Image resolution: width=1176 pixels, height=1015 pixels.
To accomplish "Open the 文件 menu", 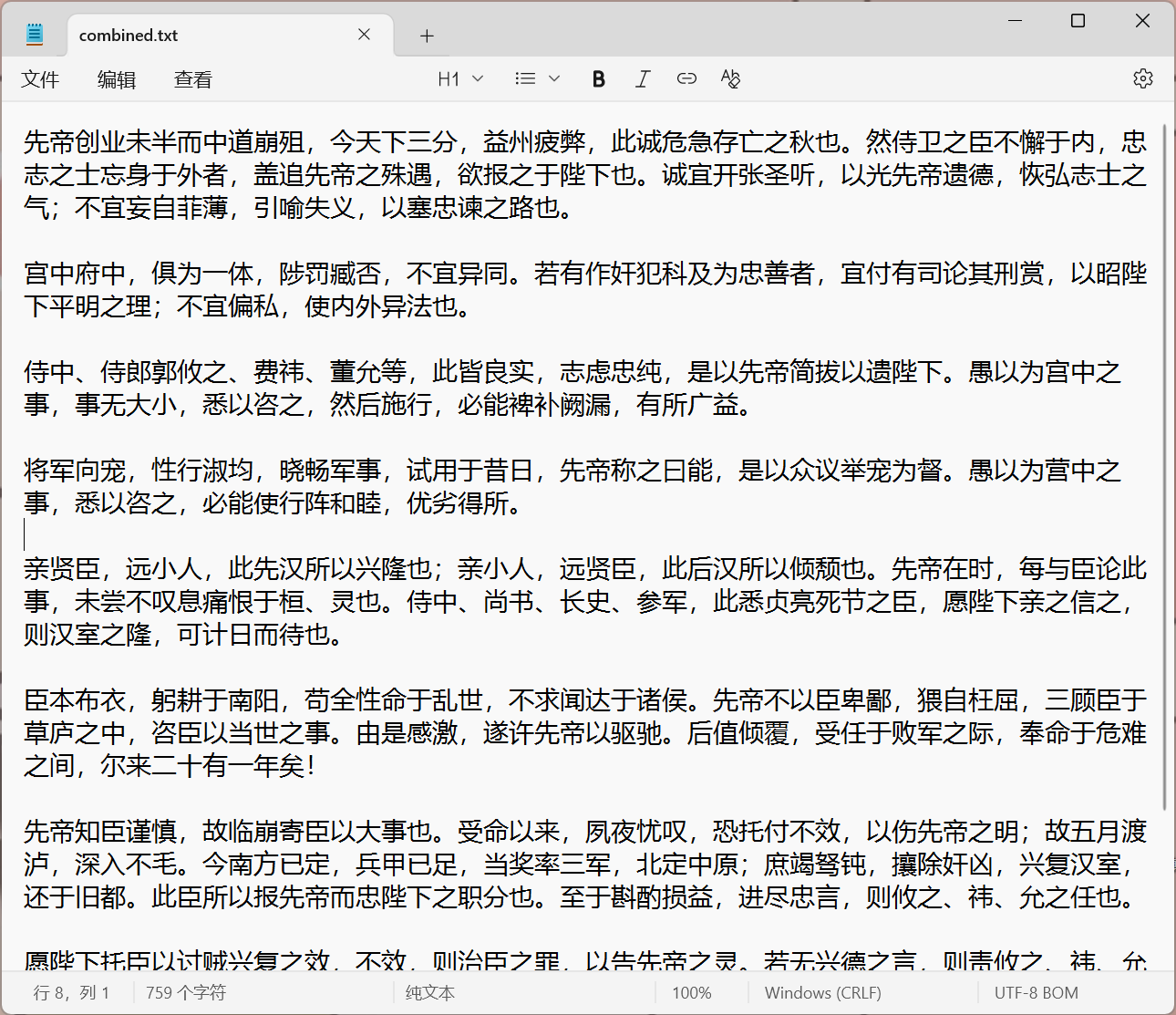I will pyautogui.click(x=40, y=79).
